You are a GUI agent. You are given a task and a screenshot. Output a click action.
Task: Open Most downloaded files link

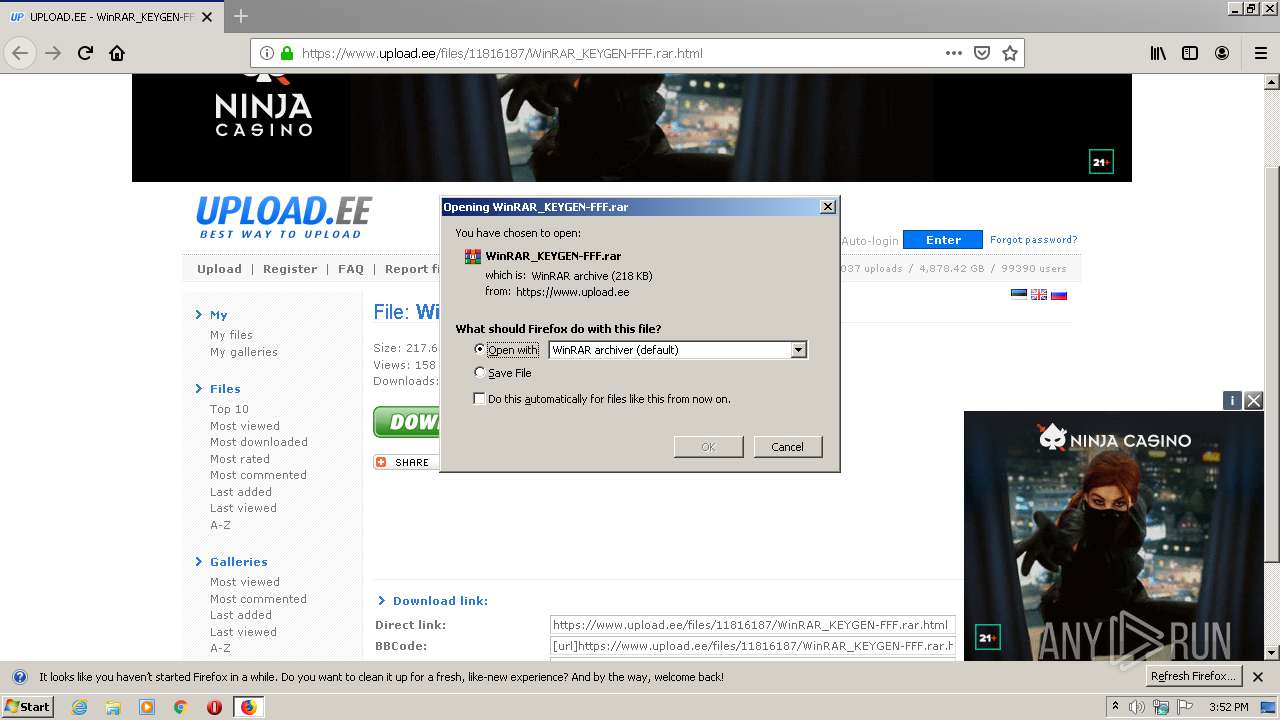259,442
